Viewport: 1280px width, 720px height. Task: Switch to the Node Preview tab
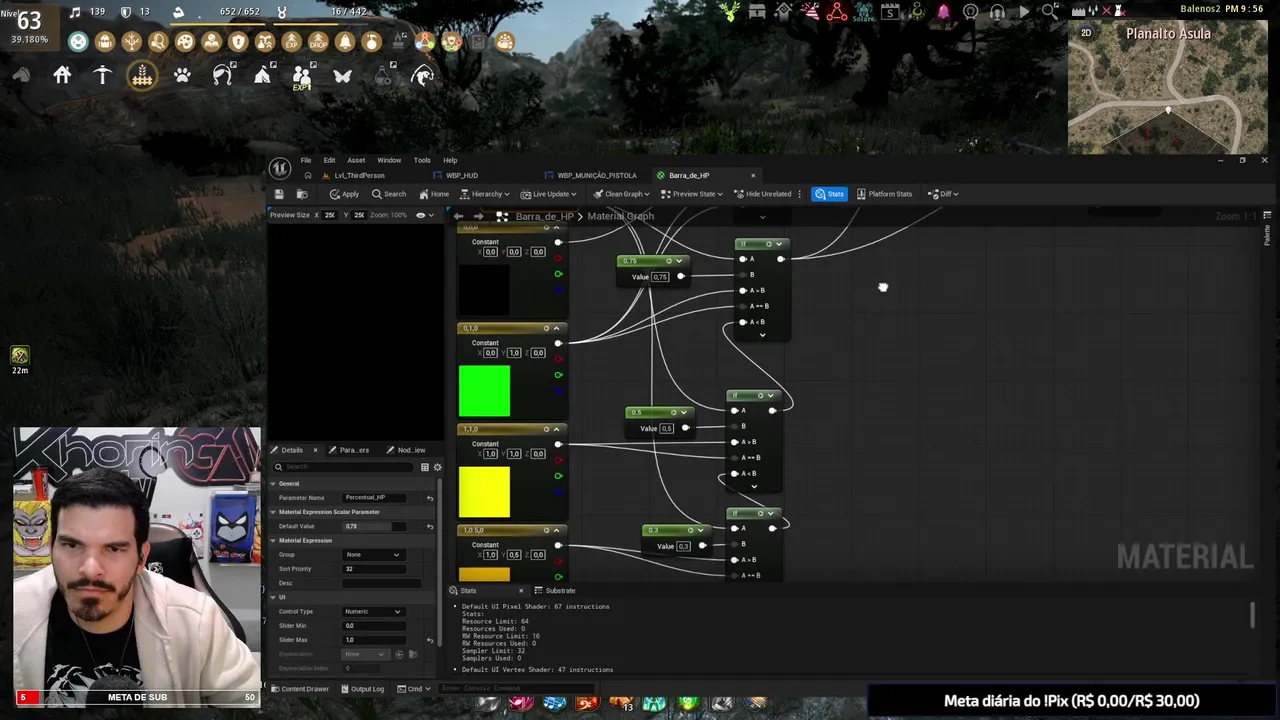[x=410, y=450]
